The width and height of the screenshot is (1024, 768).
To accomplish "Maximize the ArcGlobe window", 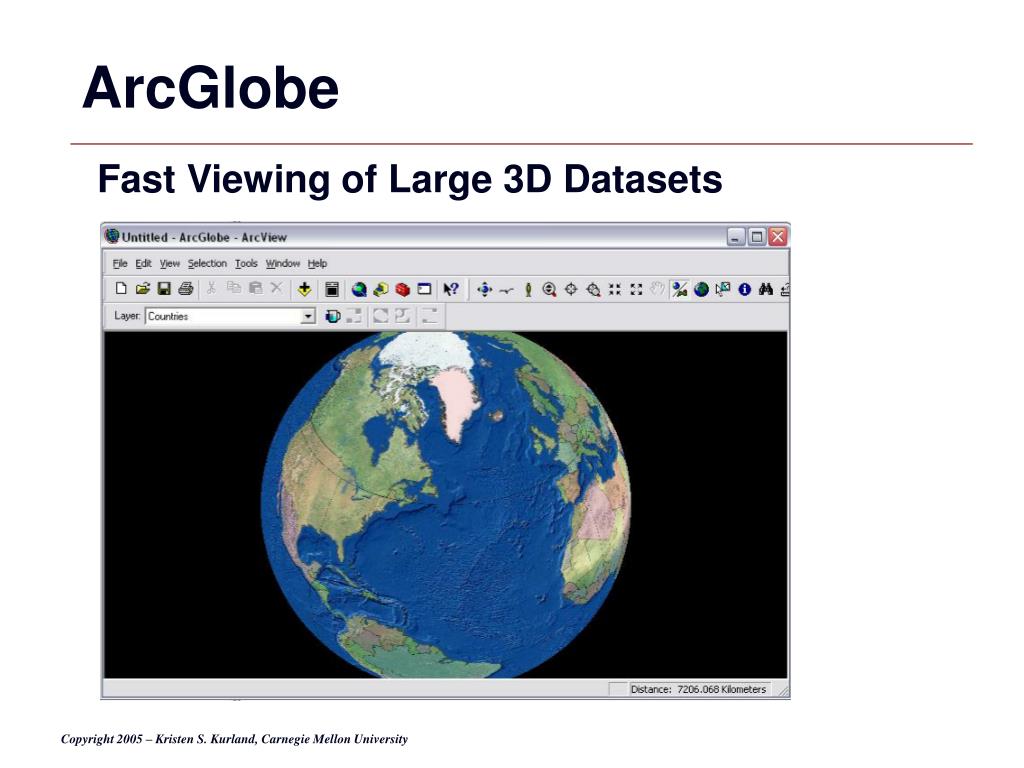I will click(x=757, y=237).
